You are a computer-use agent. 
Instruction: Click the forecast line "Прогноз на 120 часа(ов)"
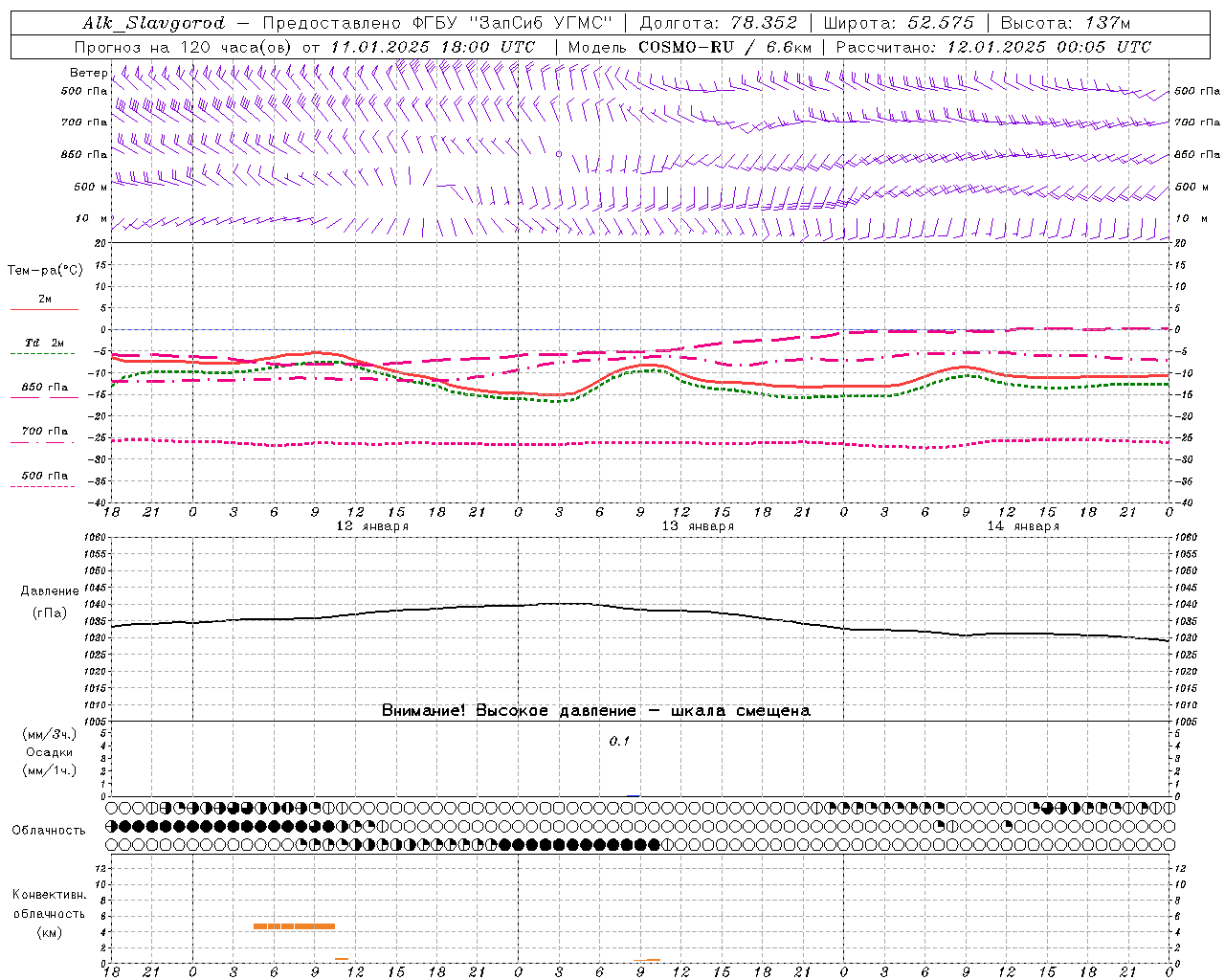coord(185,47)
